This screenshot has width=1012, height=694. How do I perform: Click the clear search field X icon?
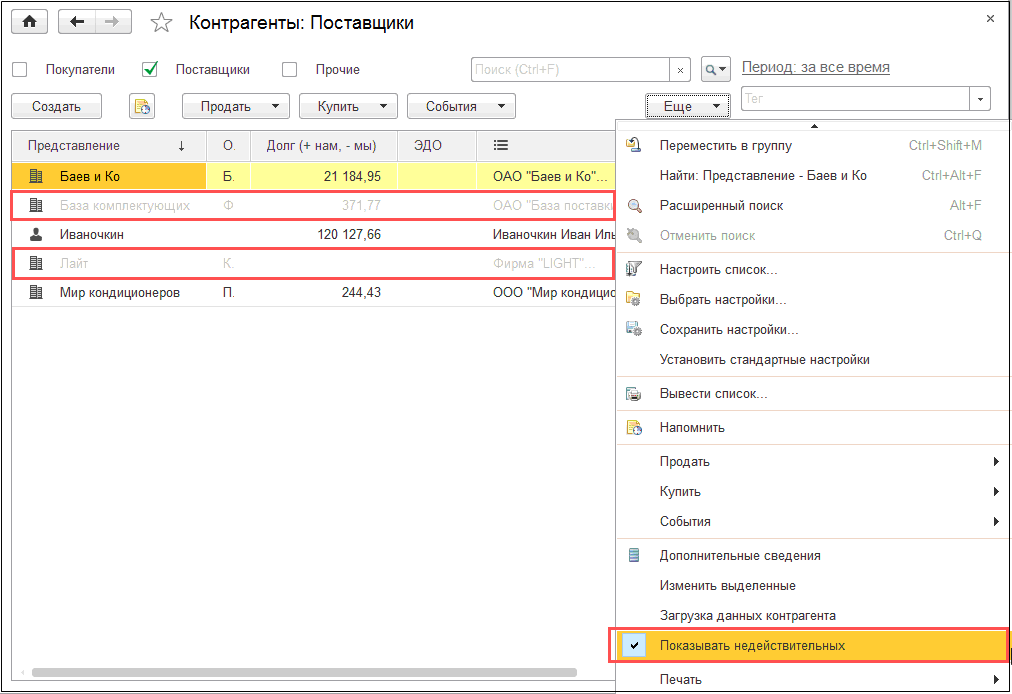[x=681, y=70]
